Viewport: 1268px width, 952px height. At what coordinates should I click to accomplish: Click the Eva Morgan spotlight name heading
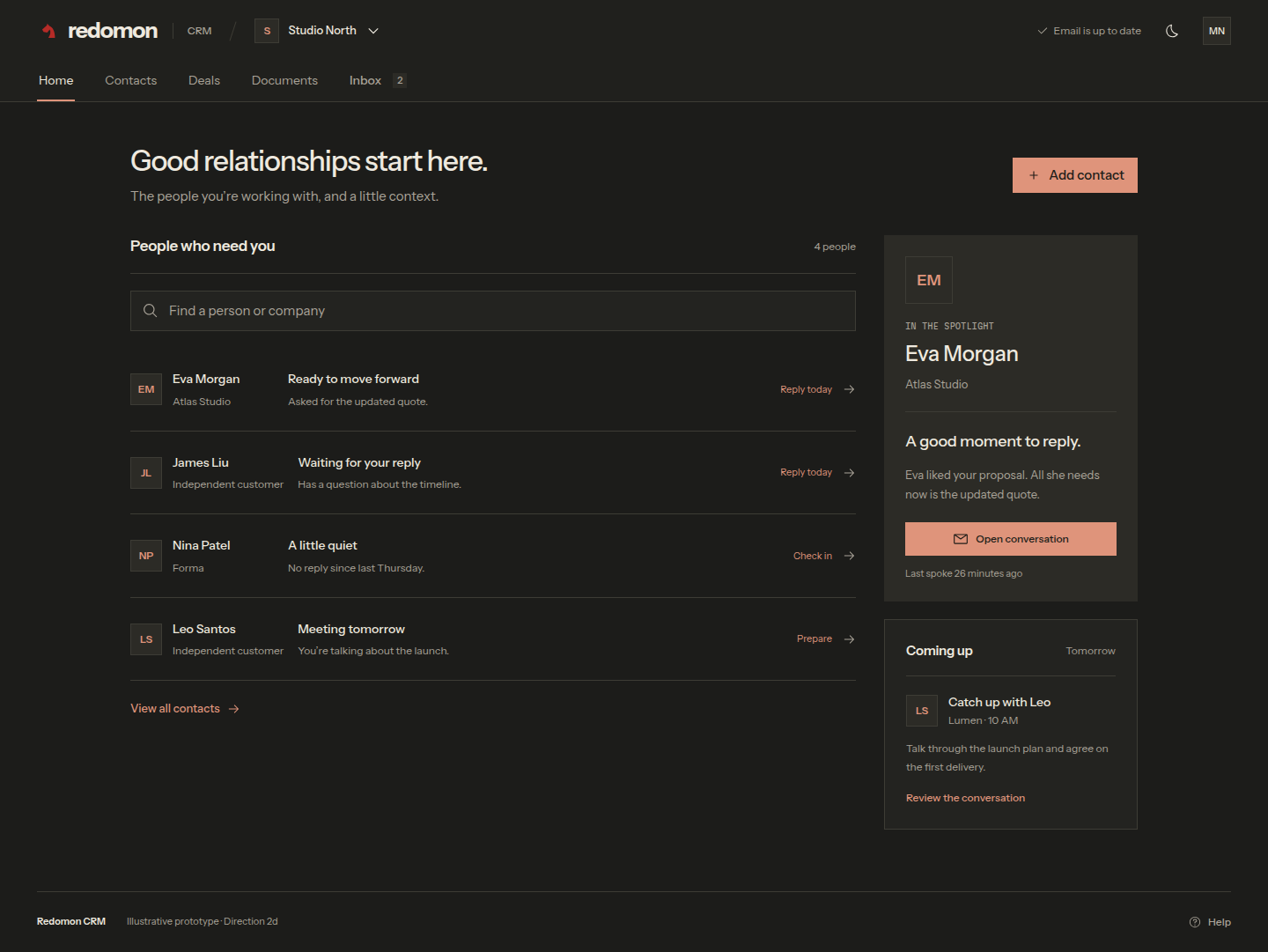(962, 354)
